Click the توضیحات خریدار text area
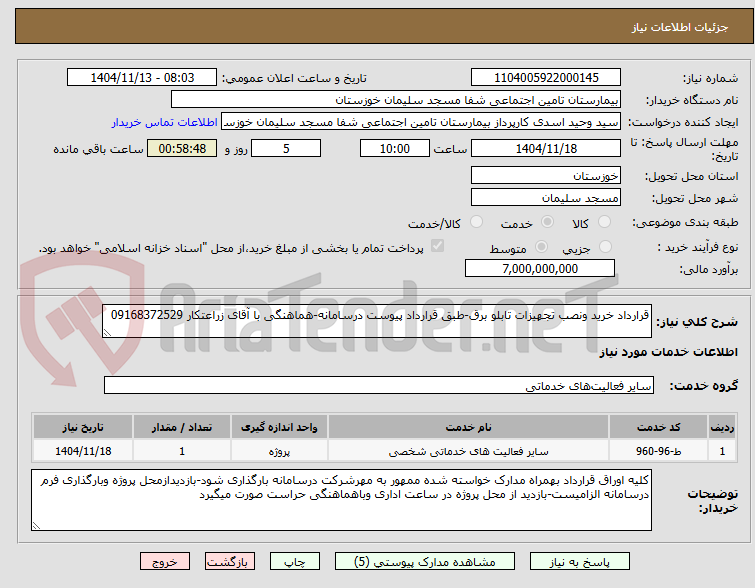The image size is (755, 588). click(x=341, y=500)
